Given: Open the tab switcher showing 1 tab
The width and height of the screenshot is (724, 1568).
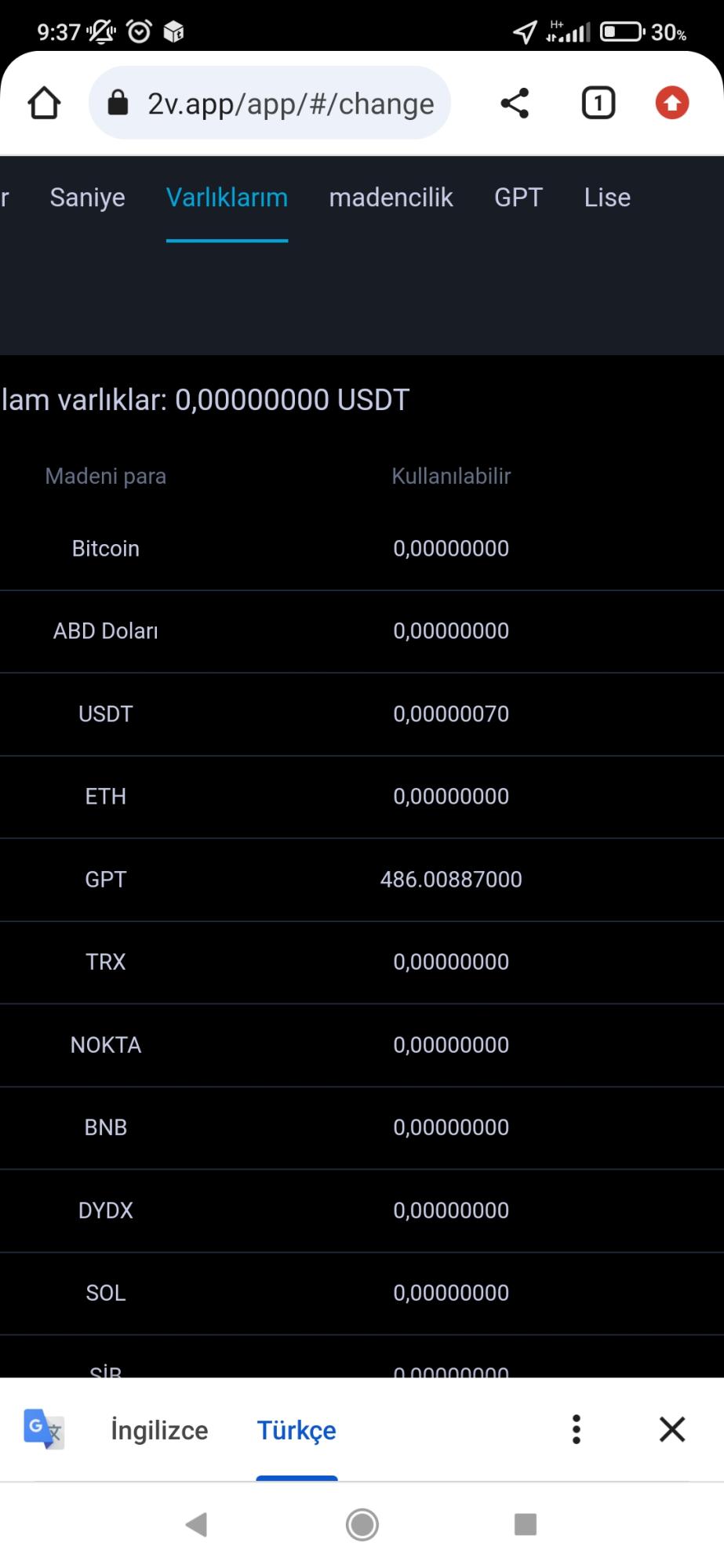Looking at the screenshot, I should (598, 103).
